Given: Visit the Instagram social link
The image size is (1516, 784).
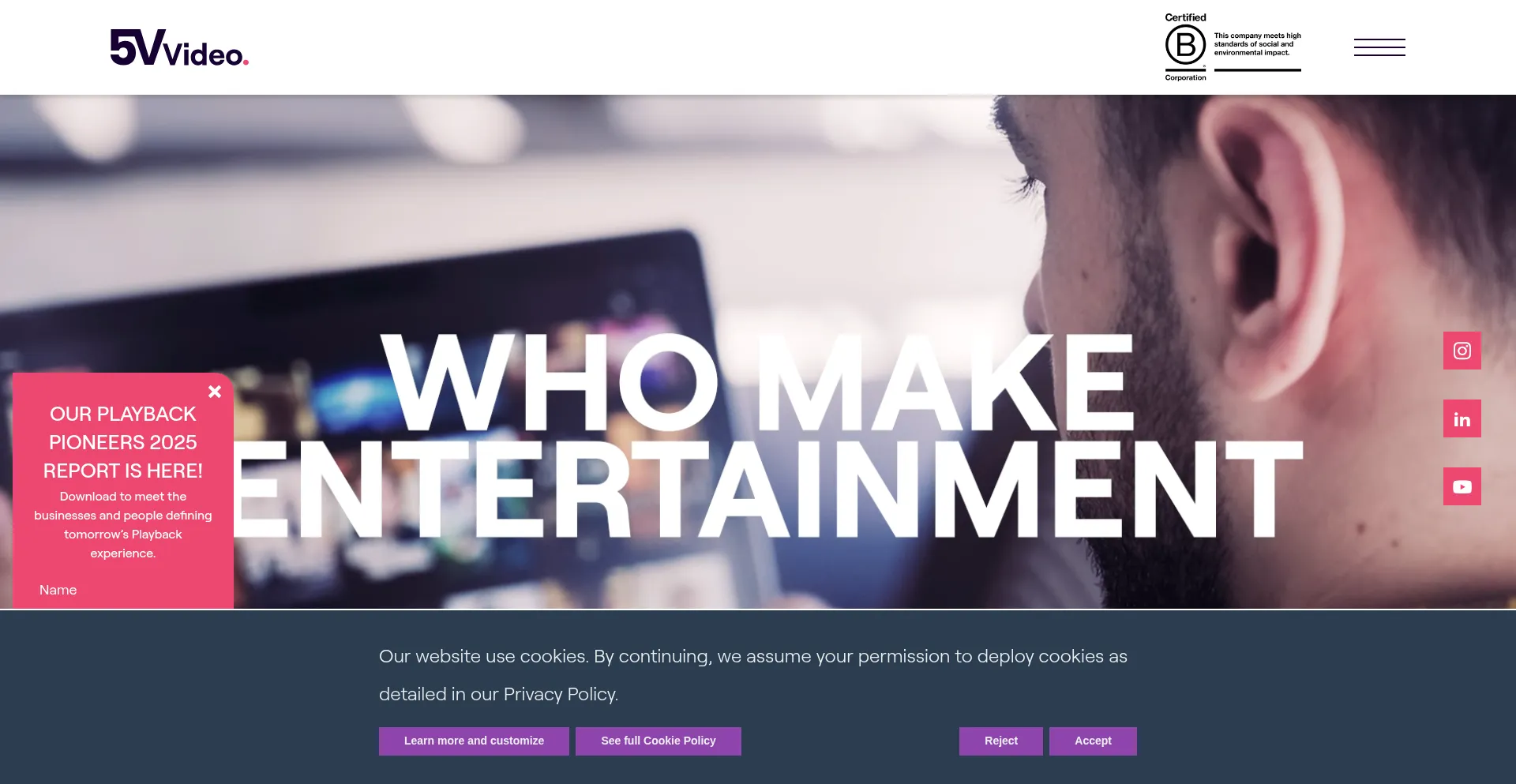Looking at the screenshot, I should 1462,351.
